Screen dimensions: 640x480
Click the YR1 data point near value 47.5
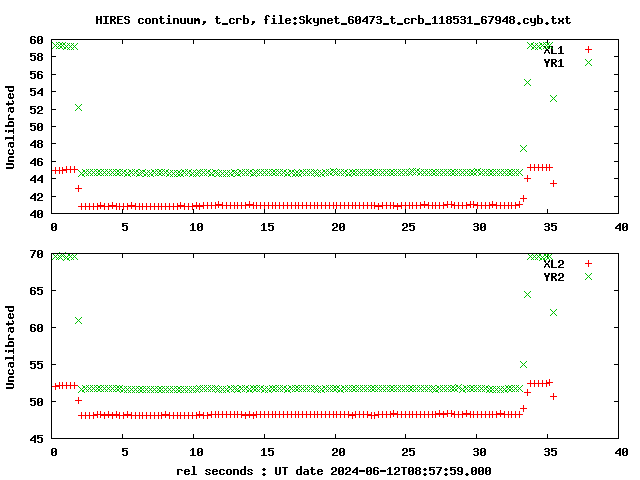point(523,148)
